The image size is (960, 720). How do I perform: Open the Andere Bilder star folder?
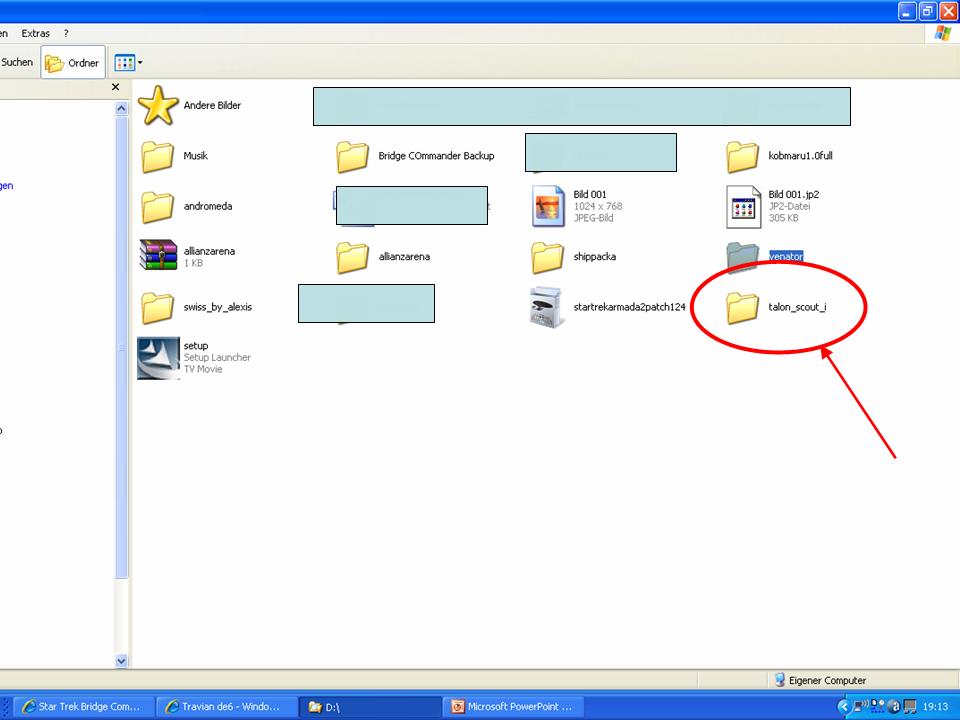[158, 106]
